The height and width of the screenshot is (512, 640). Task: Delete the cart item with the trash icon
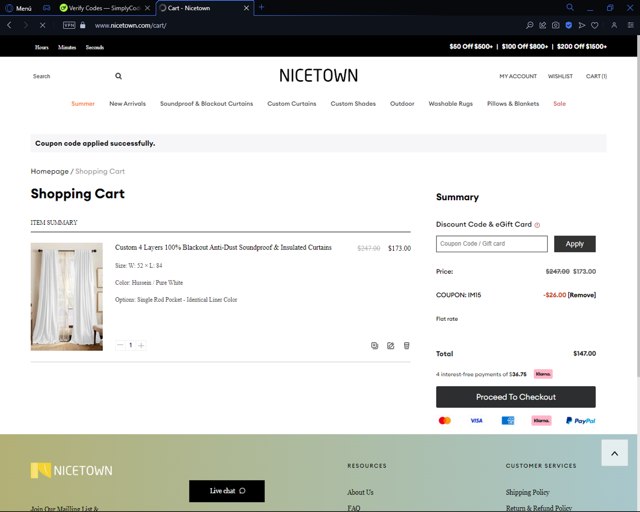point(407,345)
